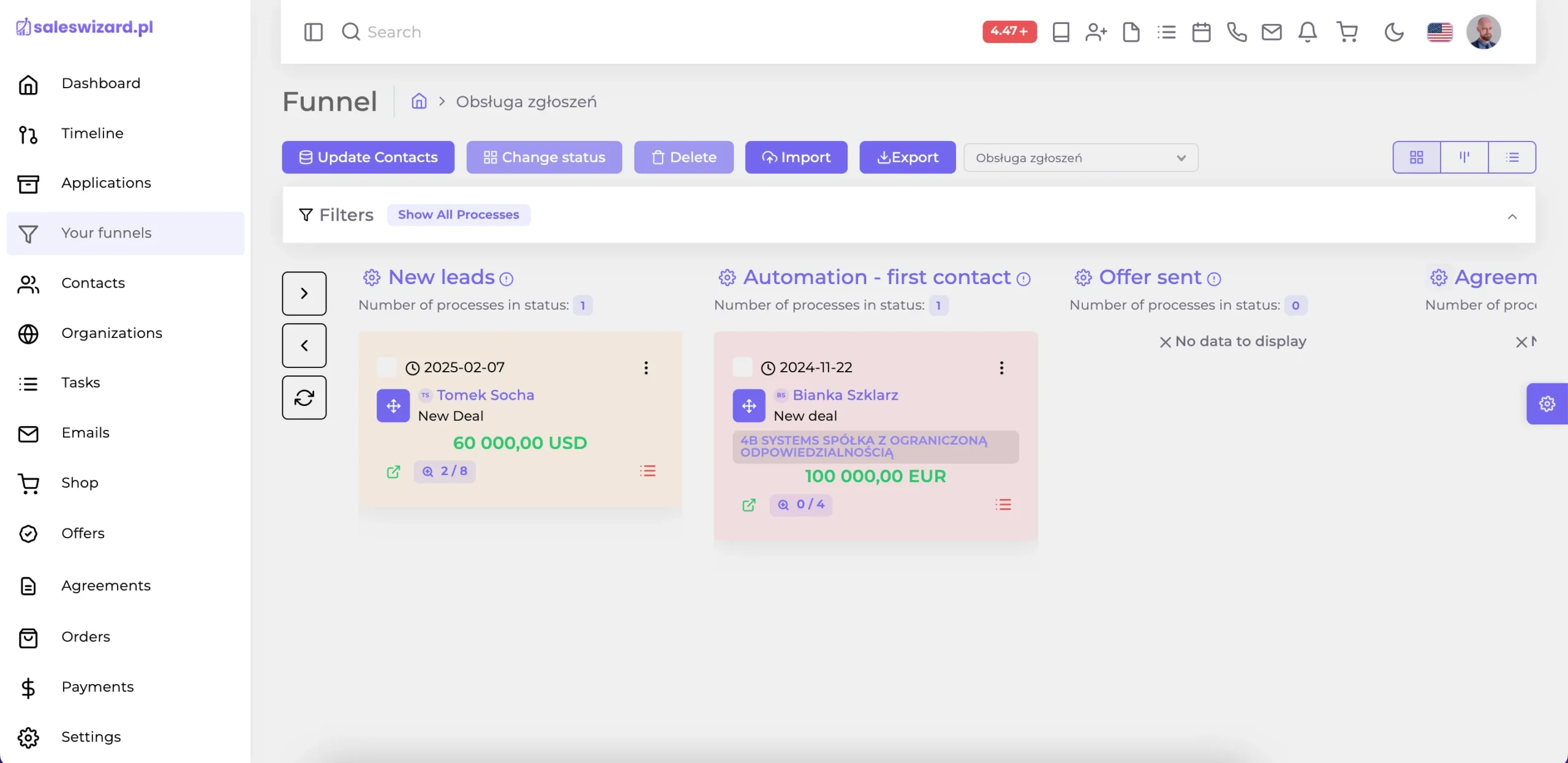The width and height of the screenshot is (1568, 763).
Task: Expand the 0 / 4 progress on Bianka card
Action: 801,505
